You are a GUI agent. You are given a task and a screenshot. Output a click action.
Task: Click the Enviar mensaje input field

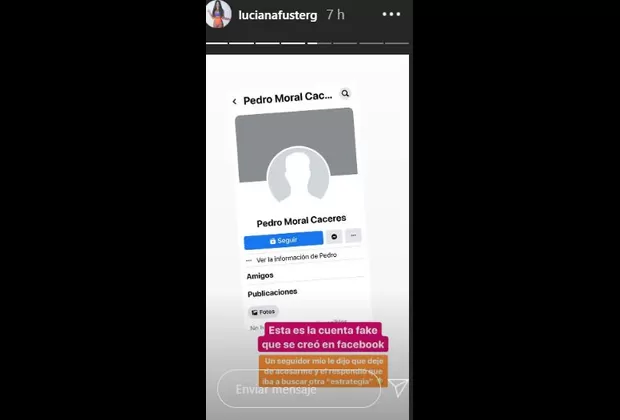[x=299, y=389]
